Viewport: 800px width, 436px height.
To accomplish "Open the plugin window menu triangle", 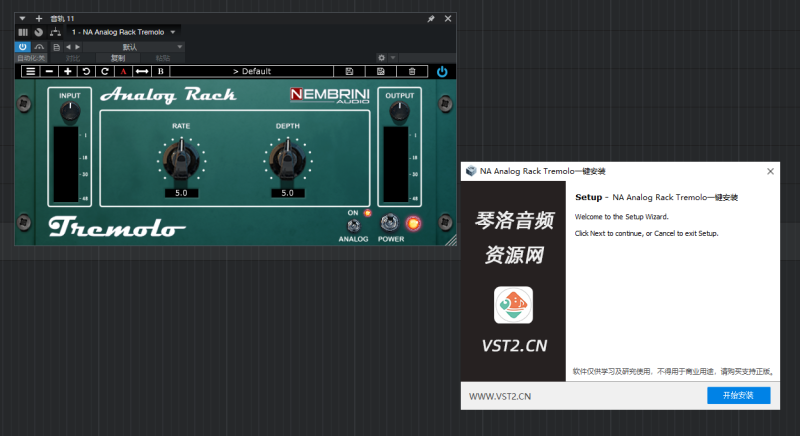I will coord(22,18).
